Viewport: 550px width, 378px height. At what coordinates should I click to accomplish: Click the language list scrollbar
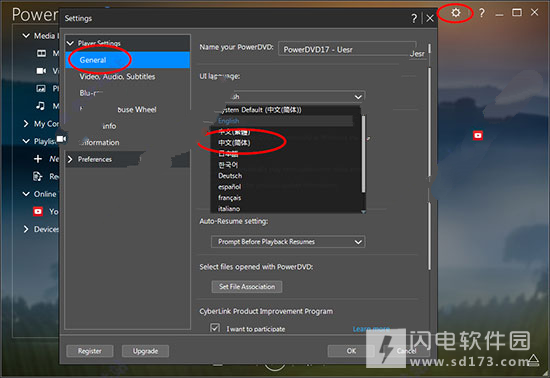coord(363,154)
